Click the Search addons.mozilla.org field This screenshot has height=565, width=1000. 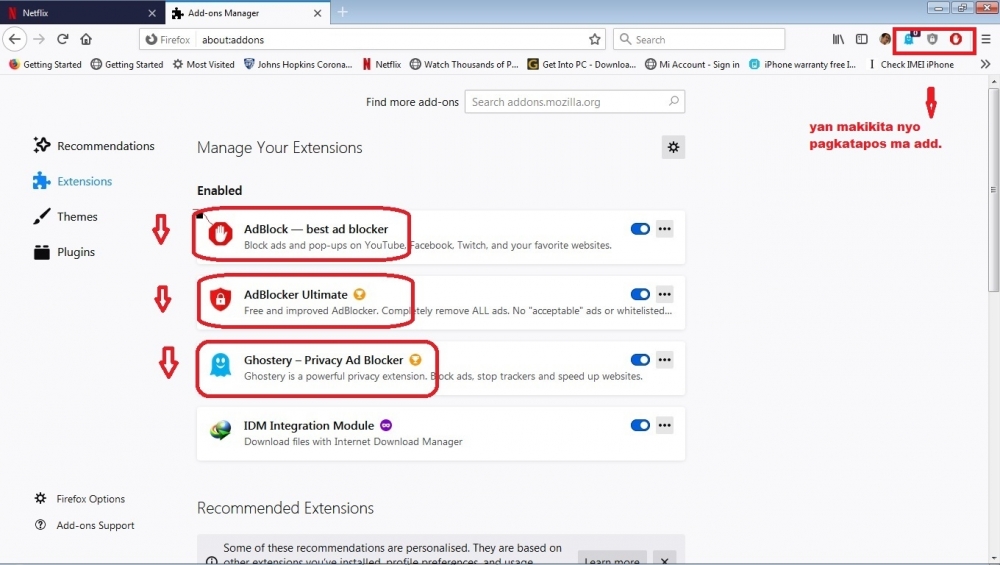[575, 101]
